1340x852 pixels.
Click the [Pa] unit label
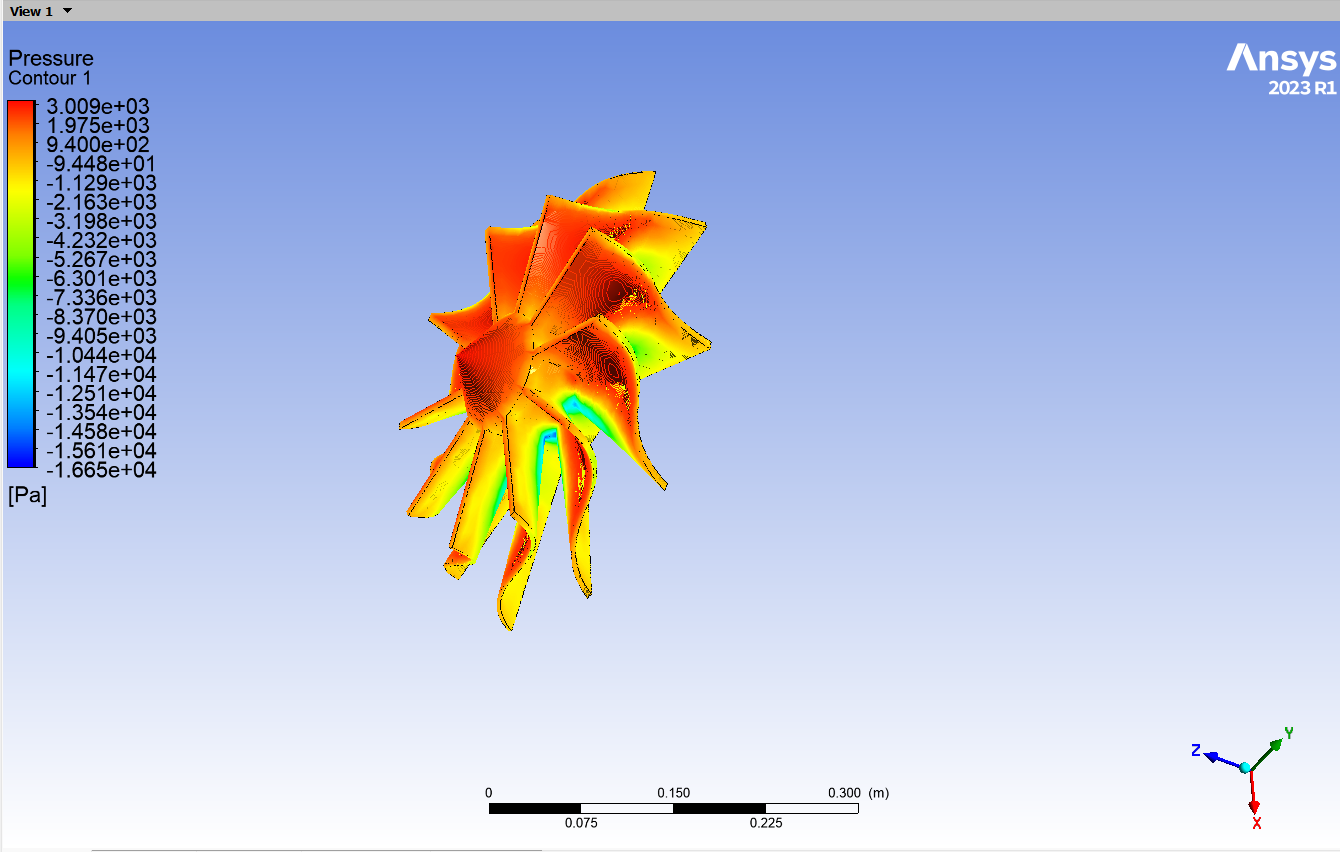pos(27,495)
